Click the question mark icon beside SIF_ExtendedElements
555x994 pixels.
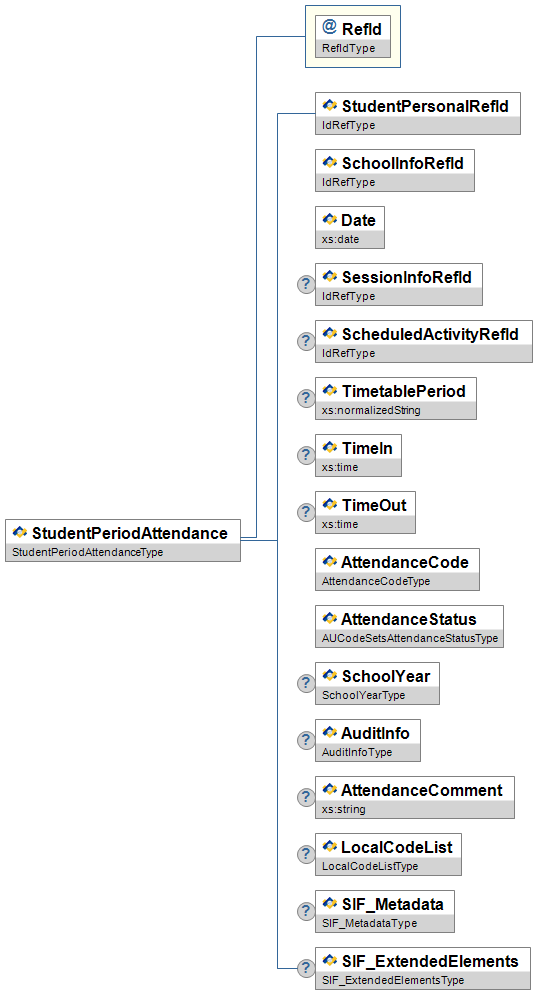pyautogui.click(x=306, y=969)
